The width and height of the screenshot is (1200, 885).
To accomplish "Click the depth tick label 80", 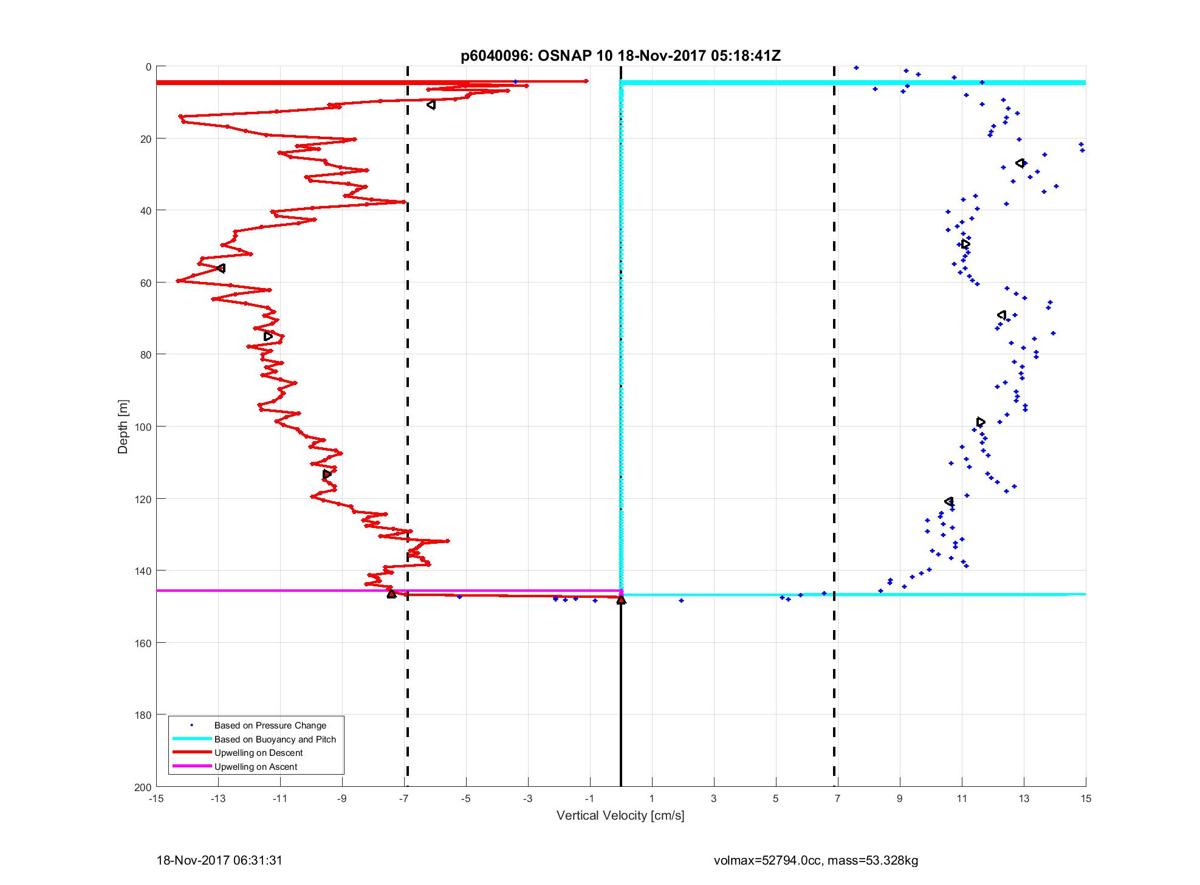I will 146,355.
